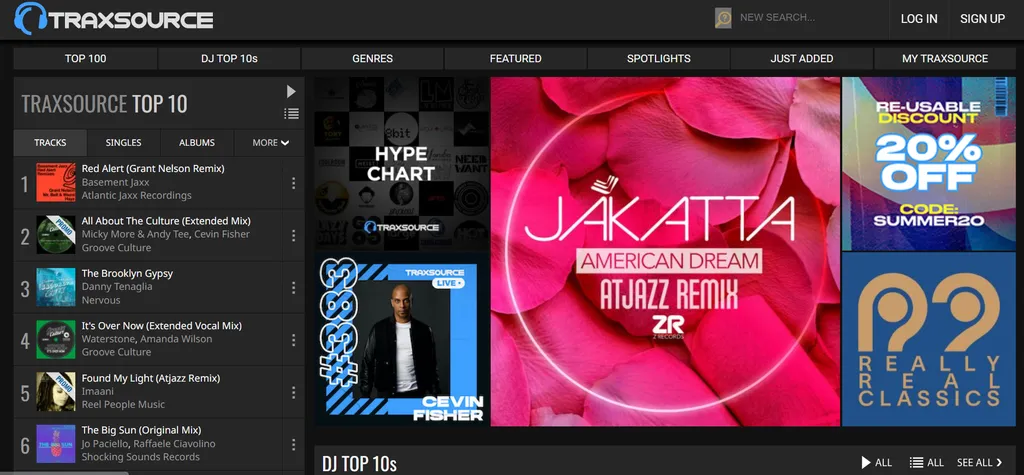This screenshot has height=475, width=1024.
Task: Open the DJ TOP 10s menu
Action: (x=229, y=58)
